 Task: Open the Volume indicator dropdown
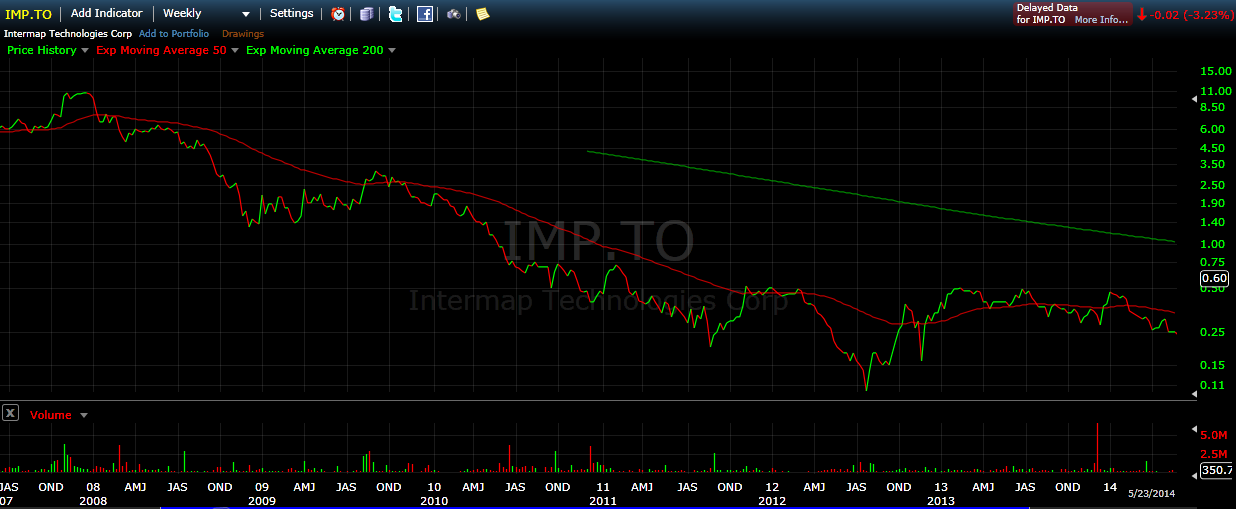tap(84, 415)
